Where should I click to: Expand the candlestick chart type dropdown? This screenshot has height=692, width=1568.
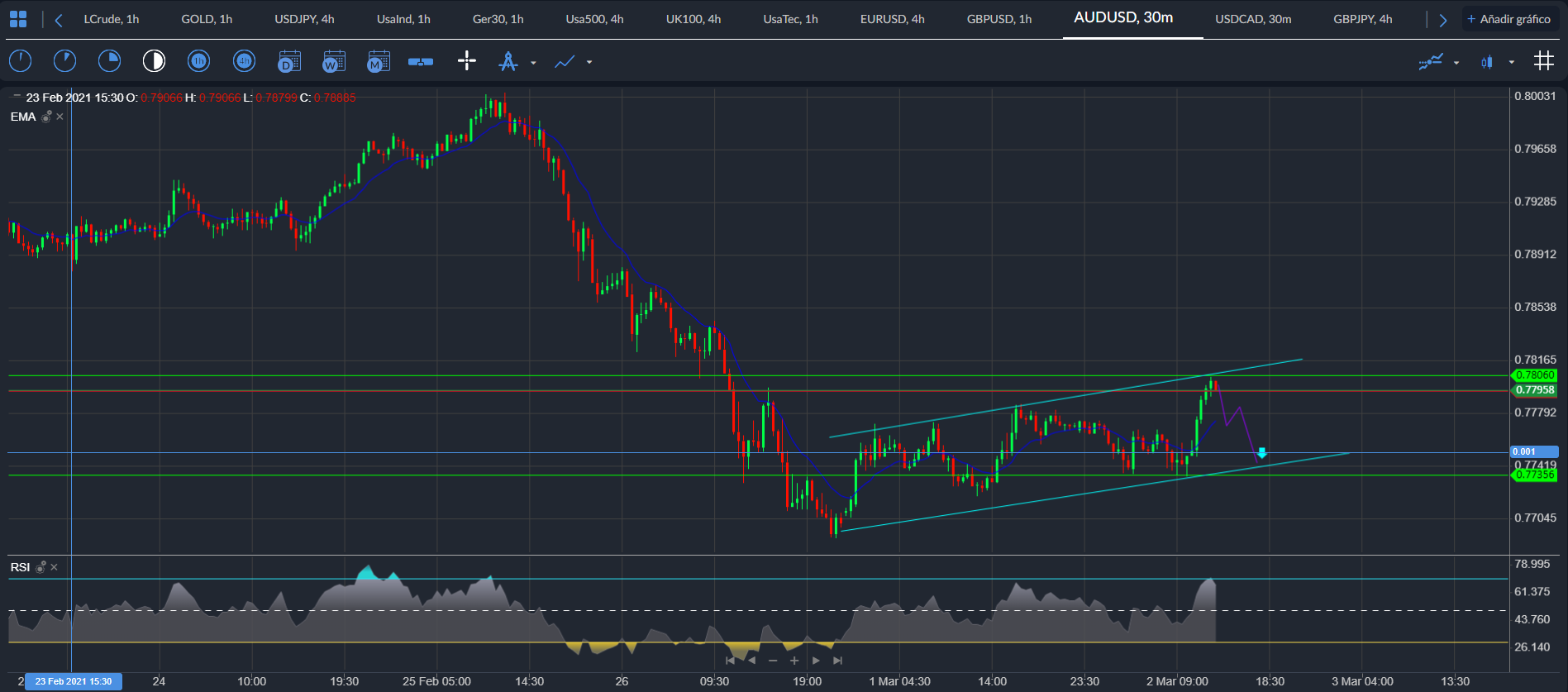click(x=1512, y=62)
